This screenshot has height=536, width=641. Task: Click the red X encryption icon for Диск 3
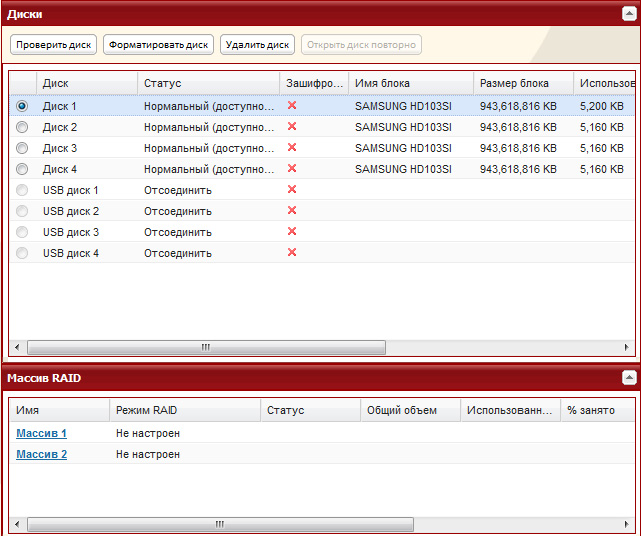click(292, 147)
